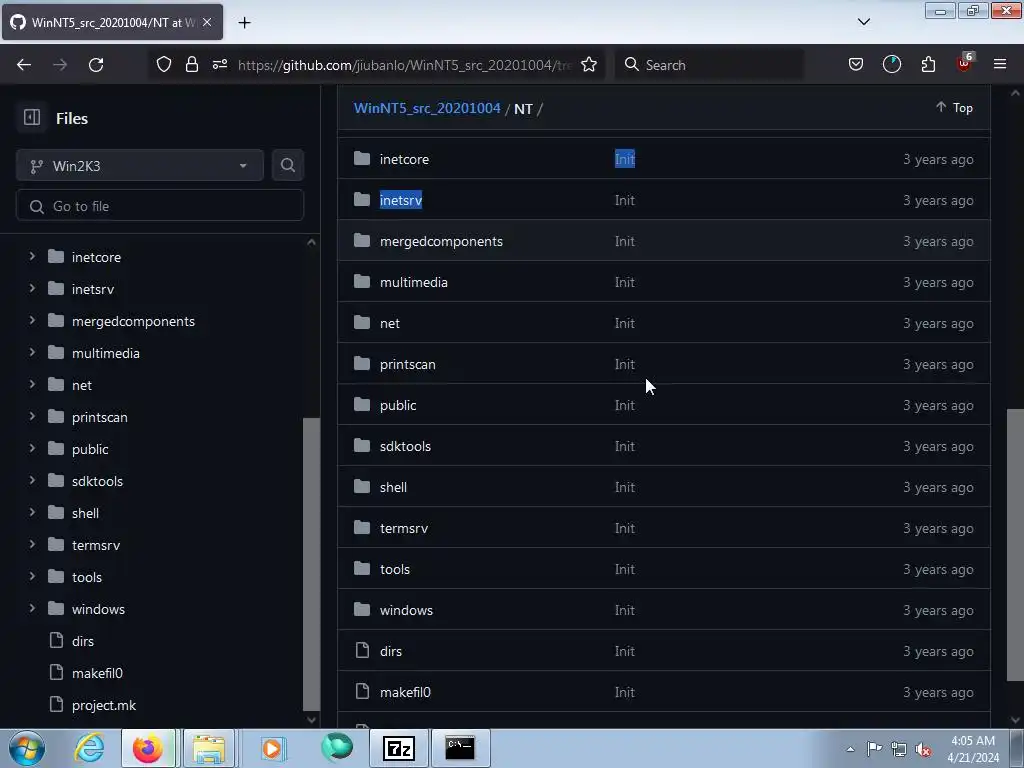Image resolution: width=1024 pixels, height=768 pixels.
Task: Open the Firefox hamburger menu
Action: 1000,64
